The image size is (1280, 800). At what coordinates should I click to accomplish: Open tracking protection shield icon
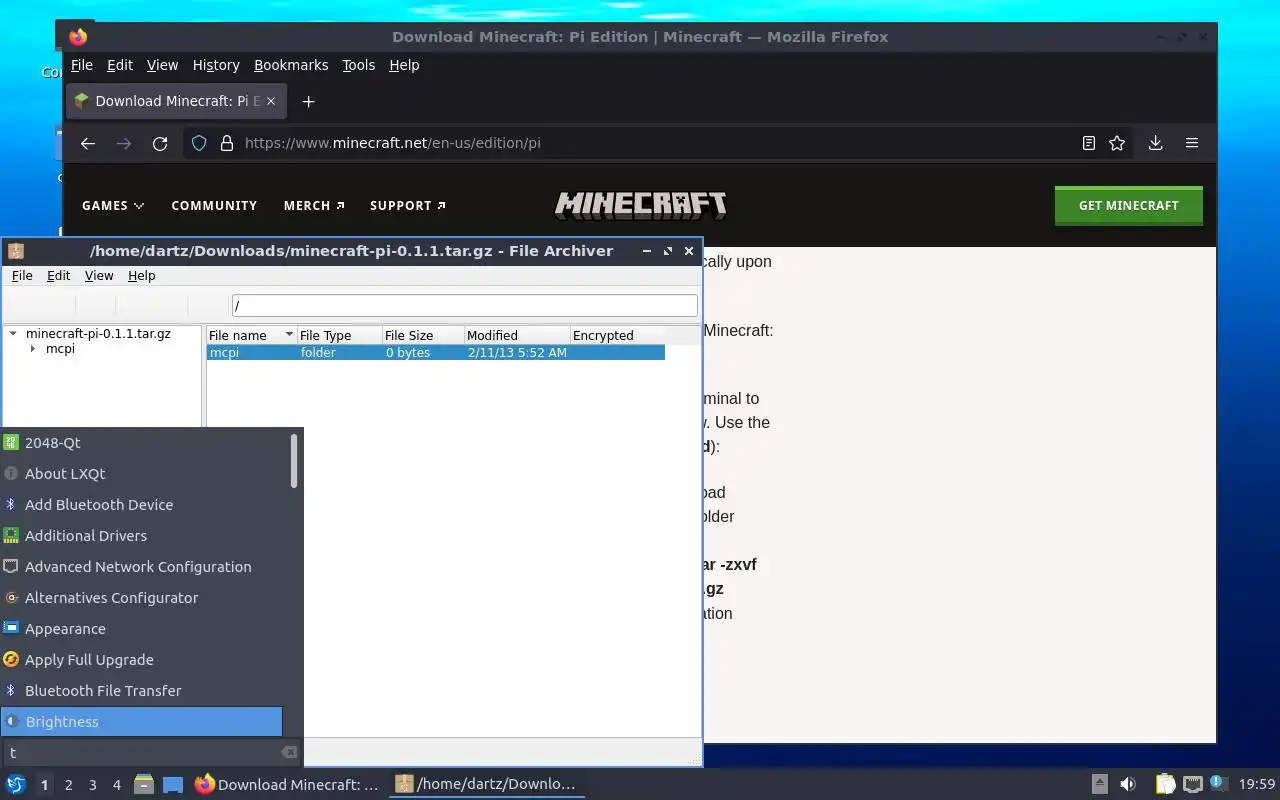pos(199,143)
